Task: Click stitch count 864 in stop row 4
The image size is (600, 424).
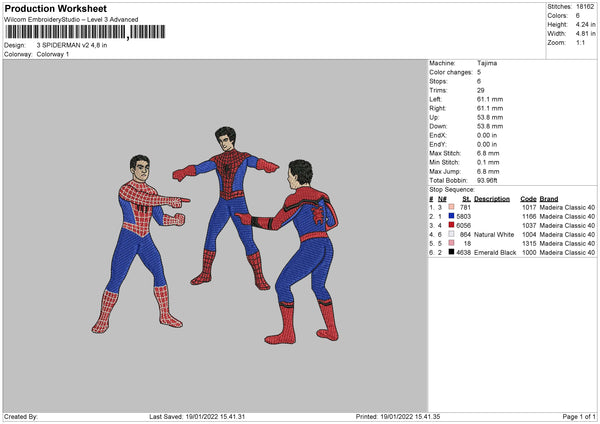Action: [x=465, y=235]
